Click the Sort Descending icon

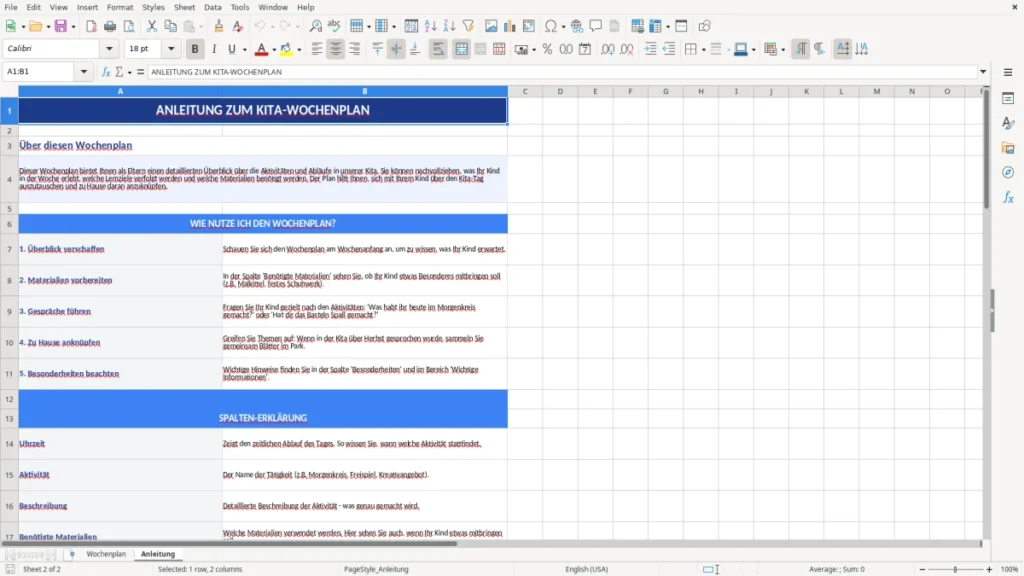pos(449,26)
